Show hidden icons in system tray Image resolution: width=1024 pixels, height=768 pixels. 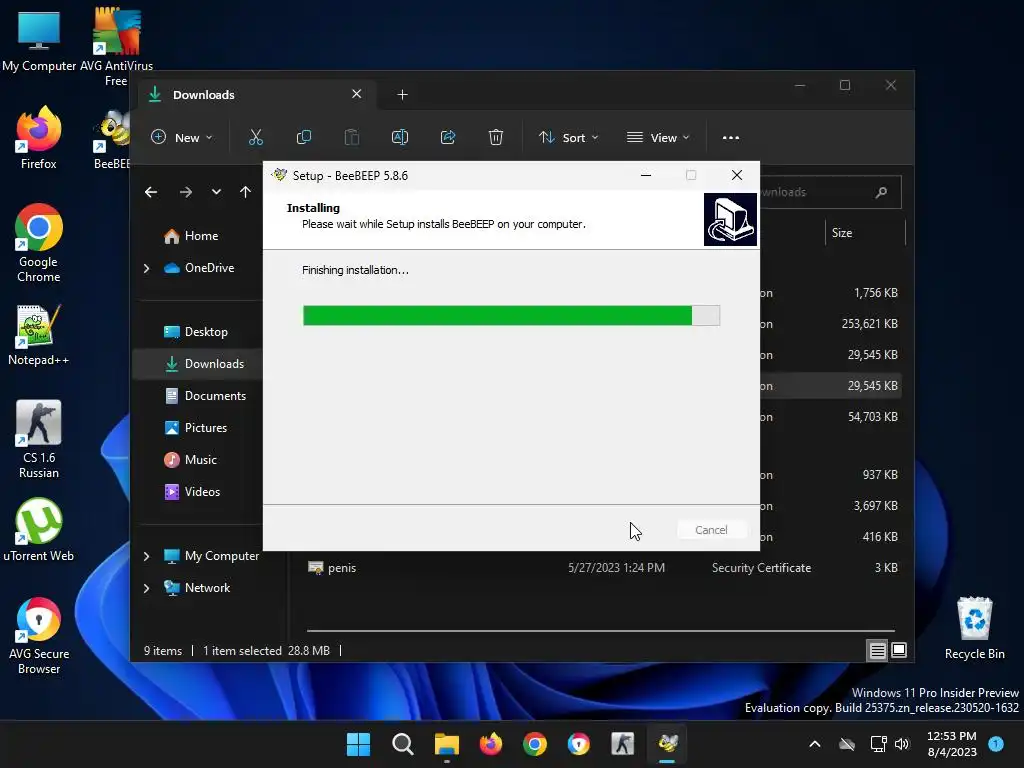pos(814,744)
